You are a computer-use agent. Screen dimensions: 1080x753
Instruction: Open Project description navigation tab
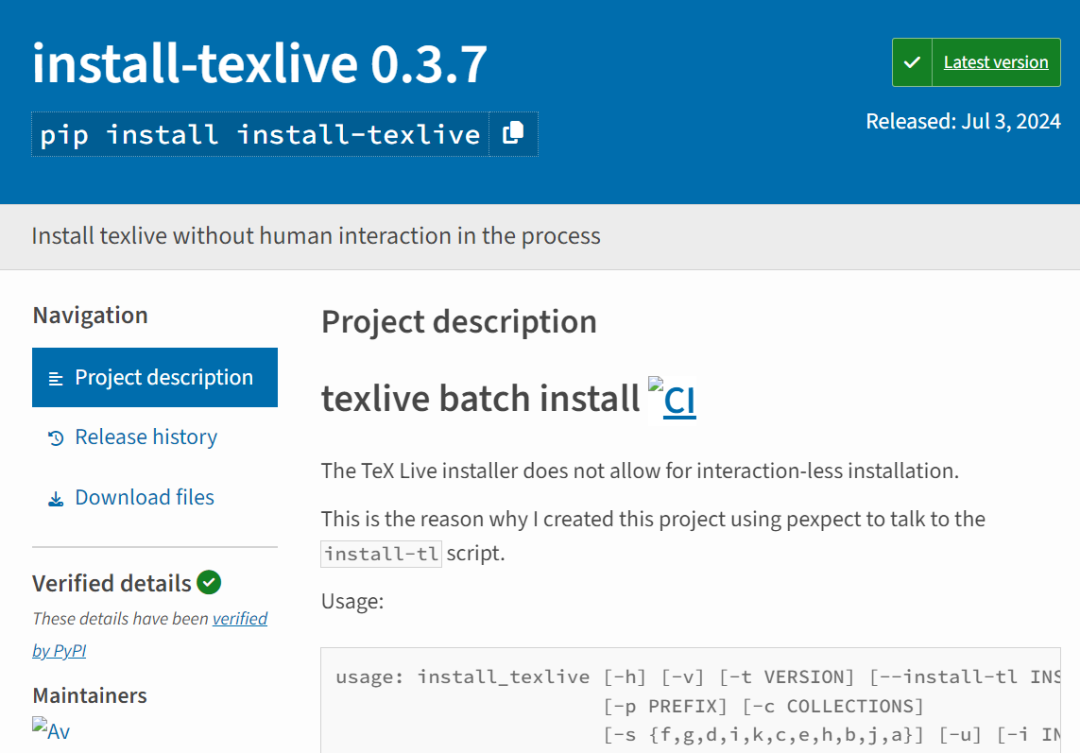click(x=155, y=378)
